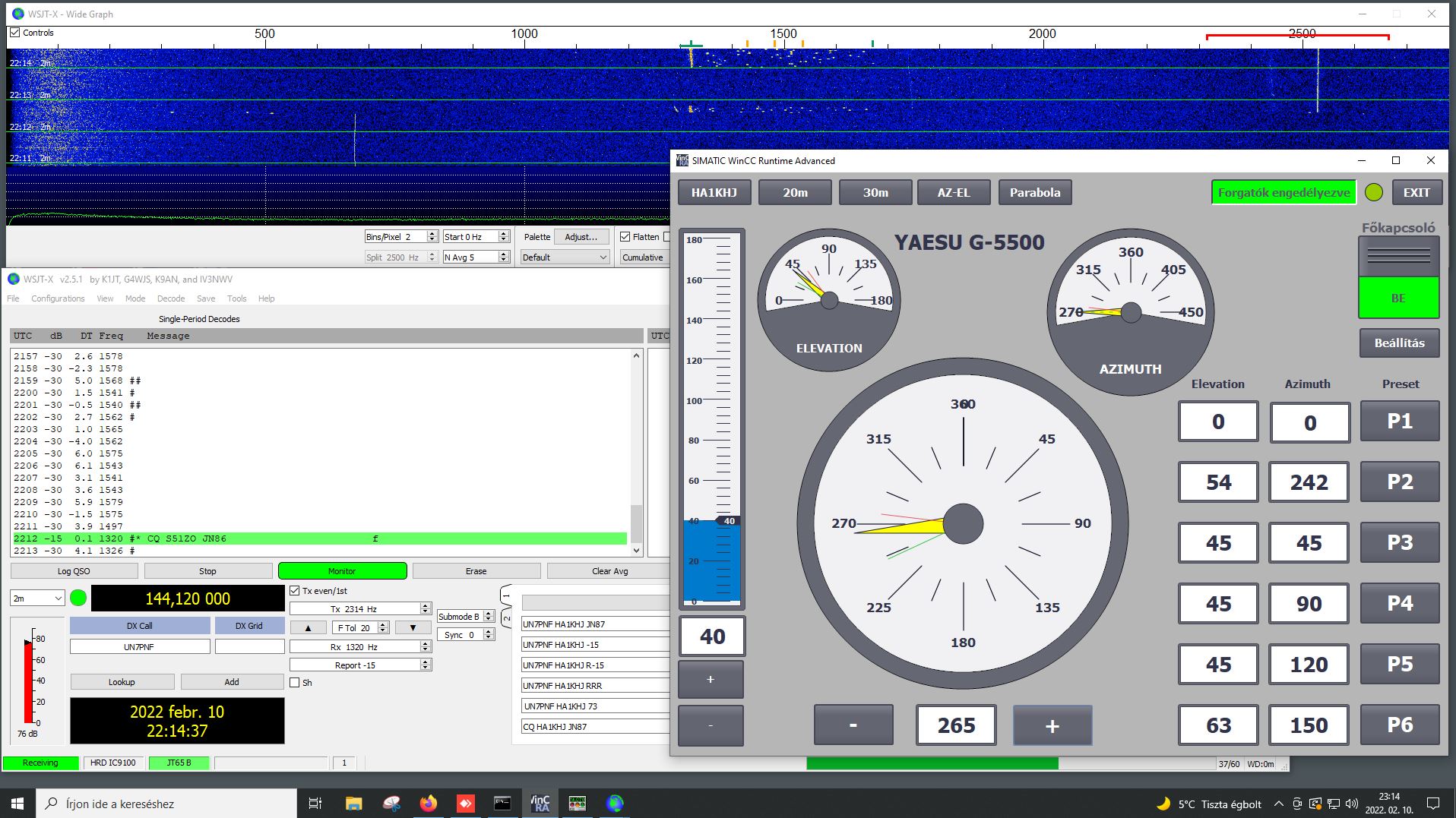
Task: Switch to message tab 2
Action: pyautogui.click(x=506, y=618)
